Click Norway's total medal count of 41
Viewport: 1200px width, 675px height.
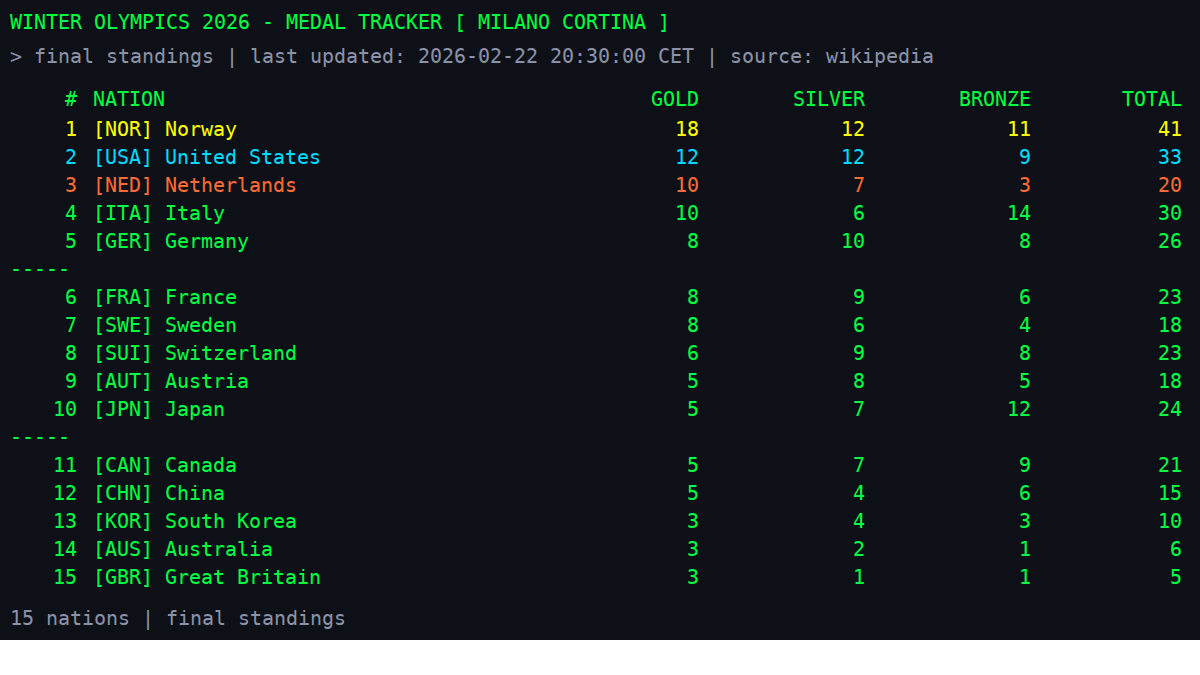click(x=1169, y=129)
